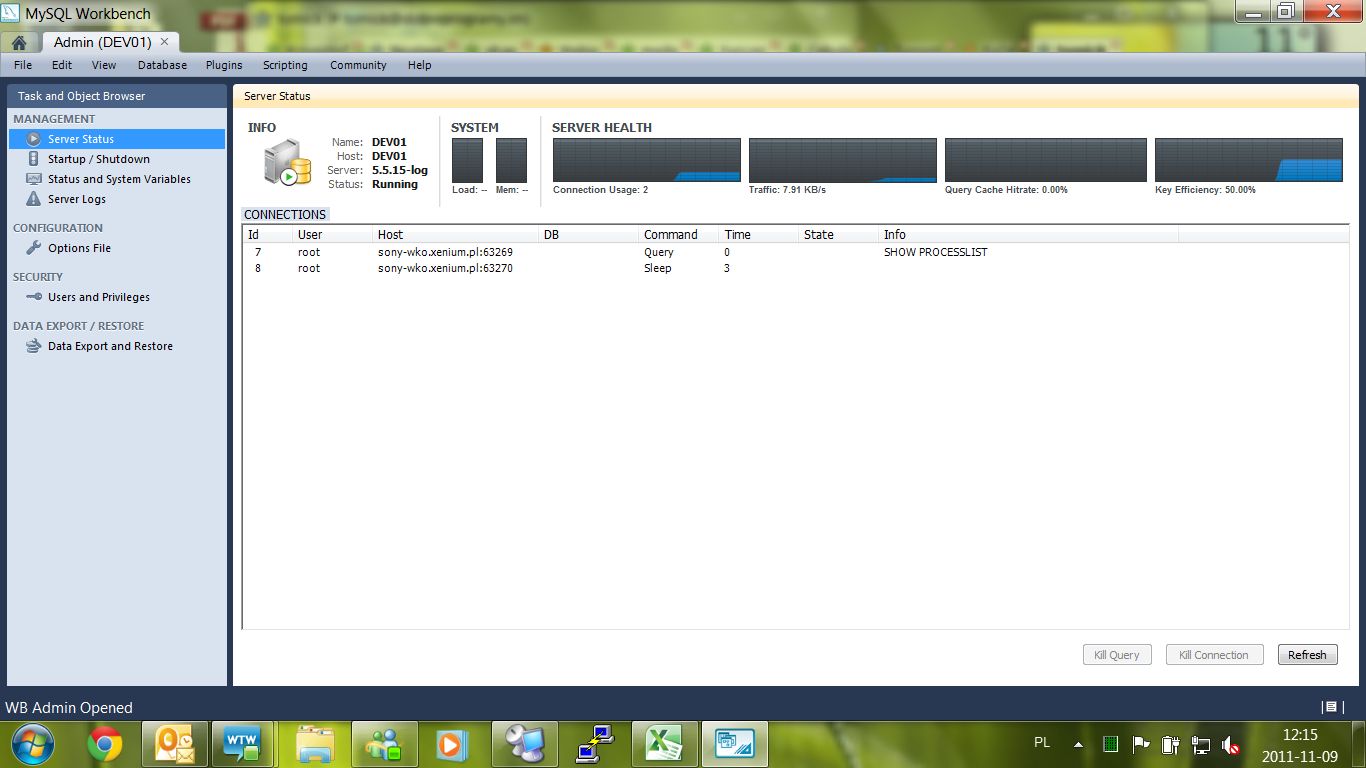Viewport: 1366px width, 768px height.
Task: Click the Query Cache Hitrate graph
Action: point(1046,160)
